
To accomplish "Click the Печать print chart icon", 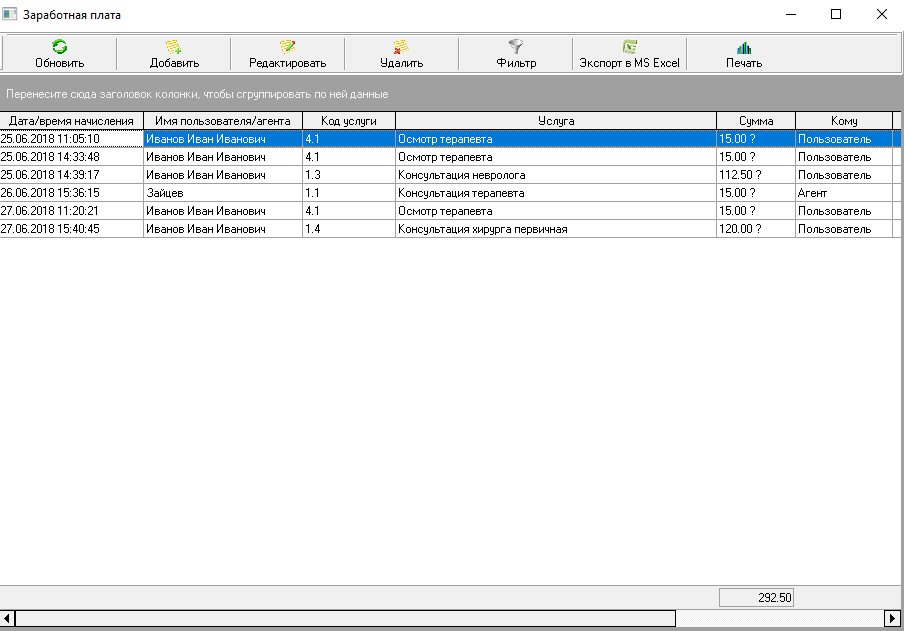I will (x=744, y=47).
